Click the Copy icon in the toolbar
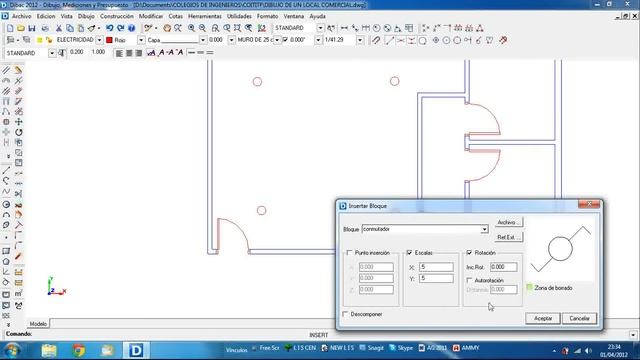Viewport: 640px width, 360px height. (x=70, y=28)
